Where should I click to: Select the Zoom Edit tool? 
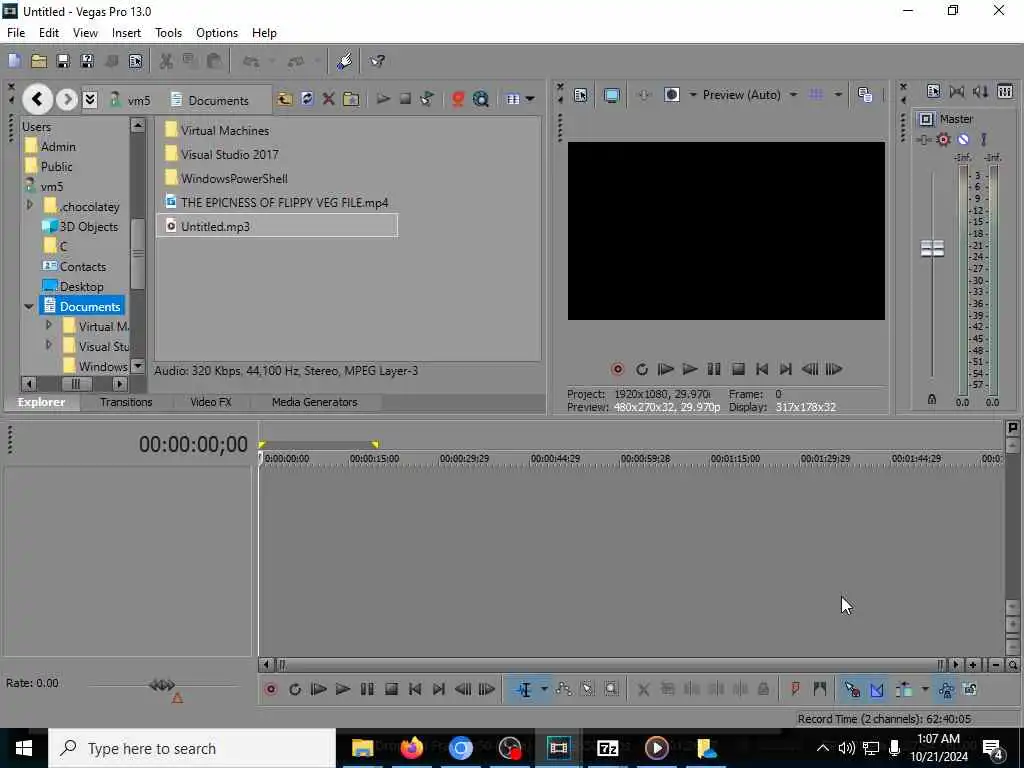click(x=611, y=689)
